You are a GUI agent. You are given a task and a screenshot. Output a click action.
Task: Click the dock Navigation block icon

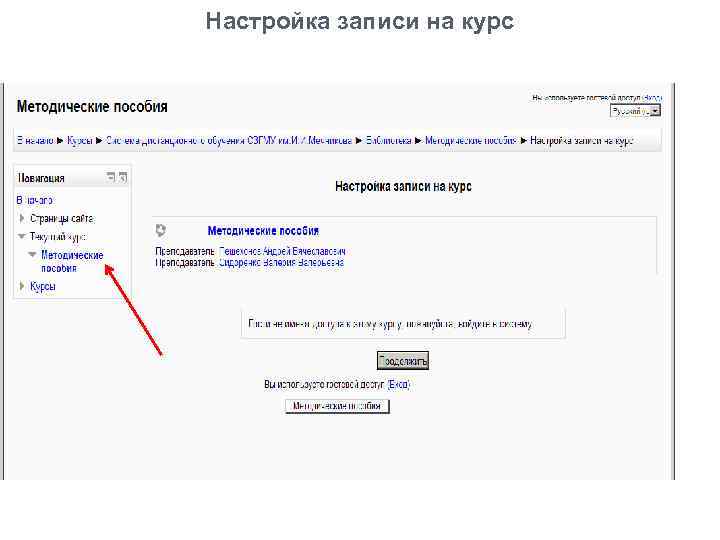pyautogui.click(x=123, y=177)
